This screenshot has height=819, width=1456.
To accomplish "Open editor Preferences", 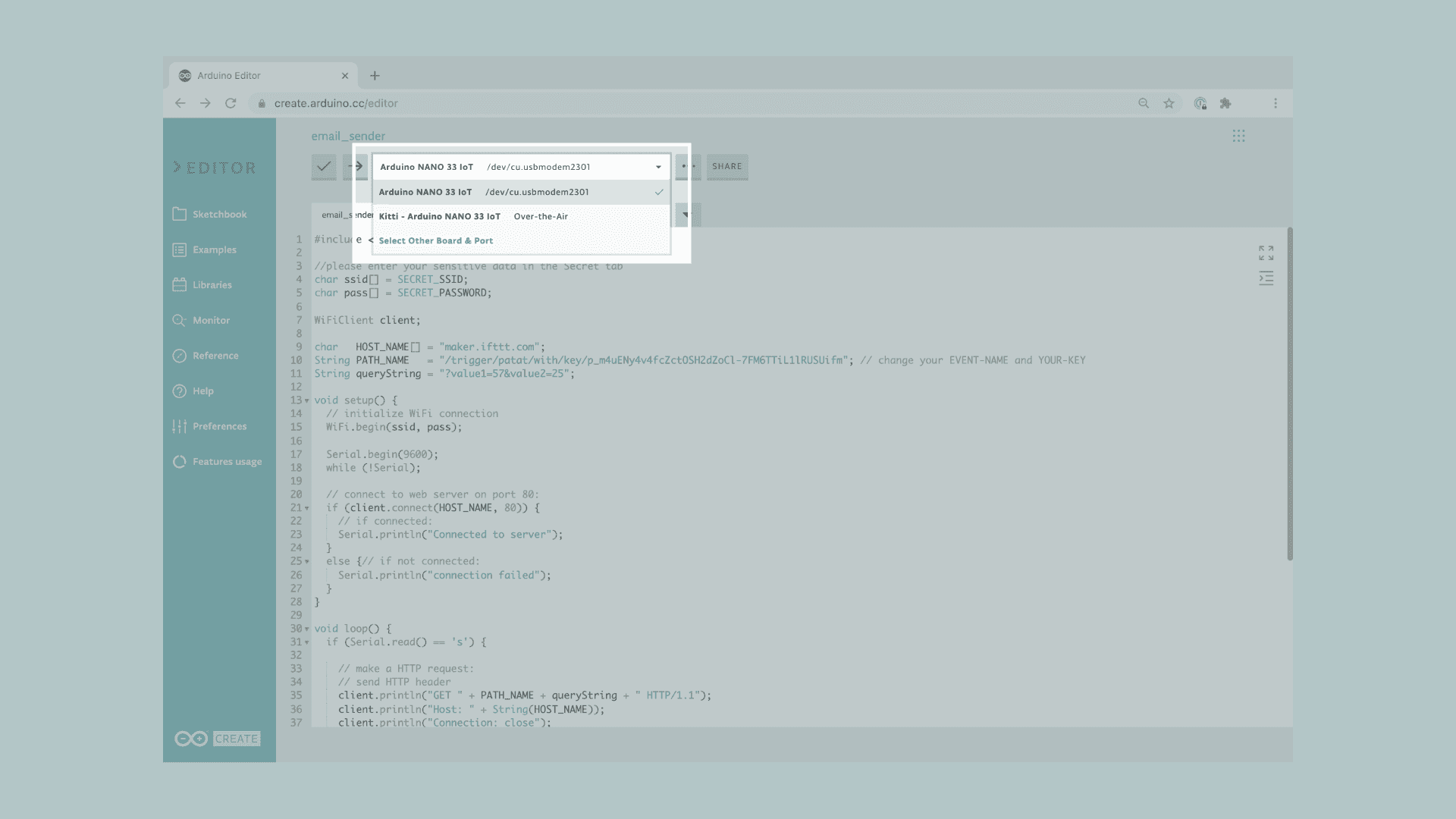I will [x=218, y=426].
